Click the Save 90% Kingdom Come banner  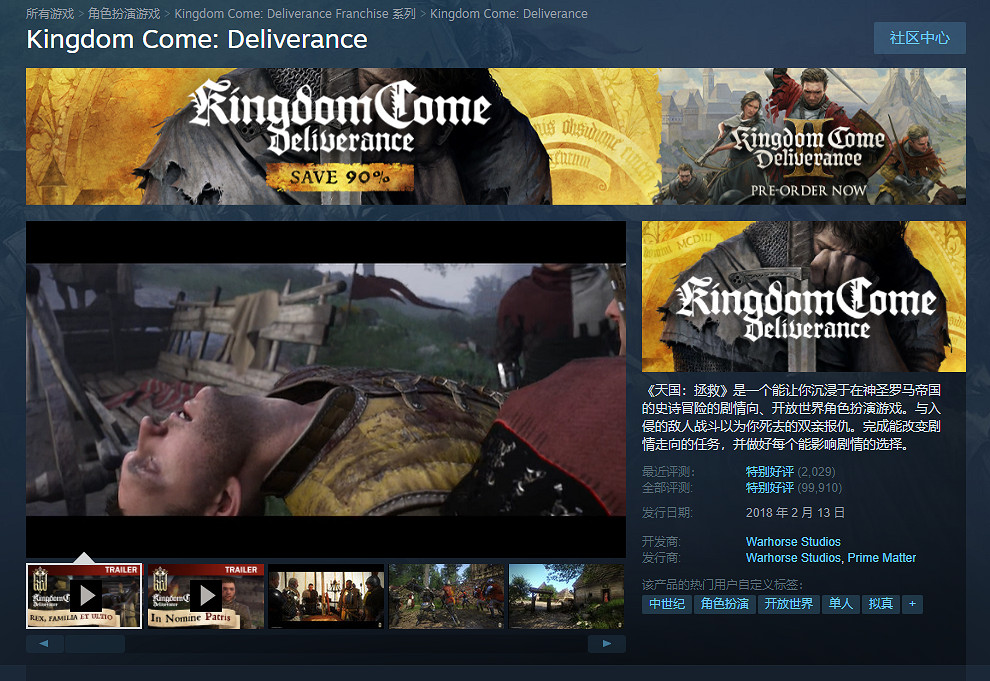click(341, 136)
